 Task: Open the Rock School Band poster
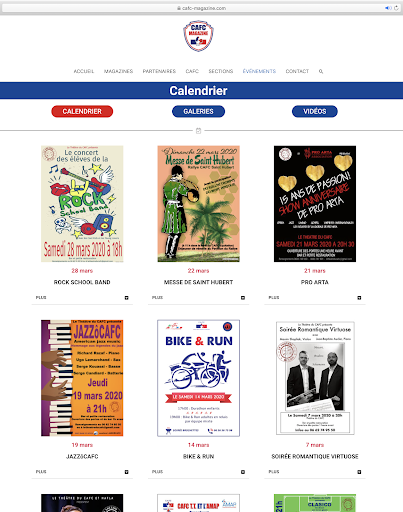click(x=82, y=204)
